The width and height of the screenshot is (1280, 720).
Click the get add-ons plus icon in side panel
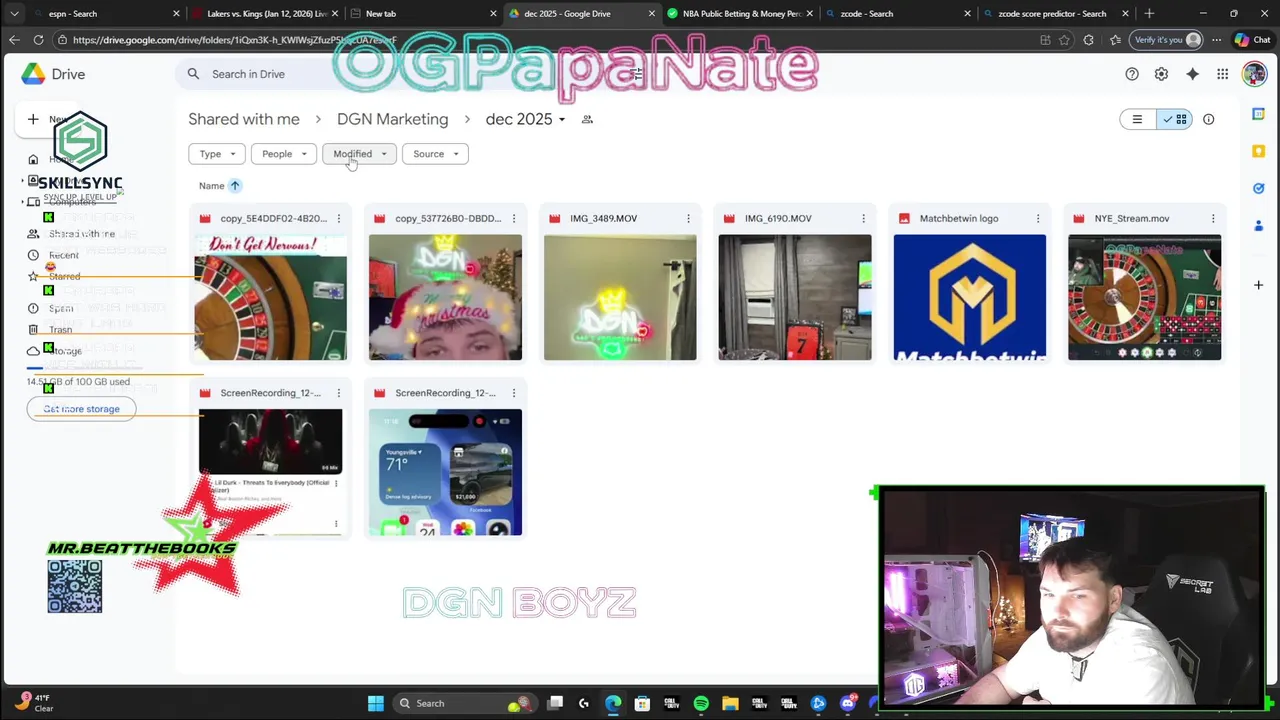(x=1259, y=285)
